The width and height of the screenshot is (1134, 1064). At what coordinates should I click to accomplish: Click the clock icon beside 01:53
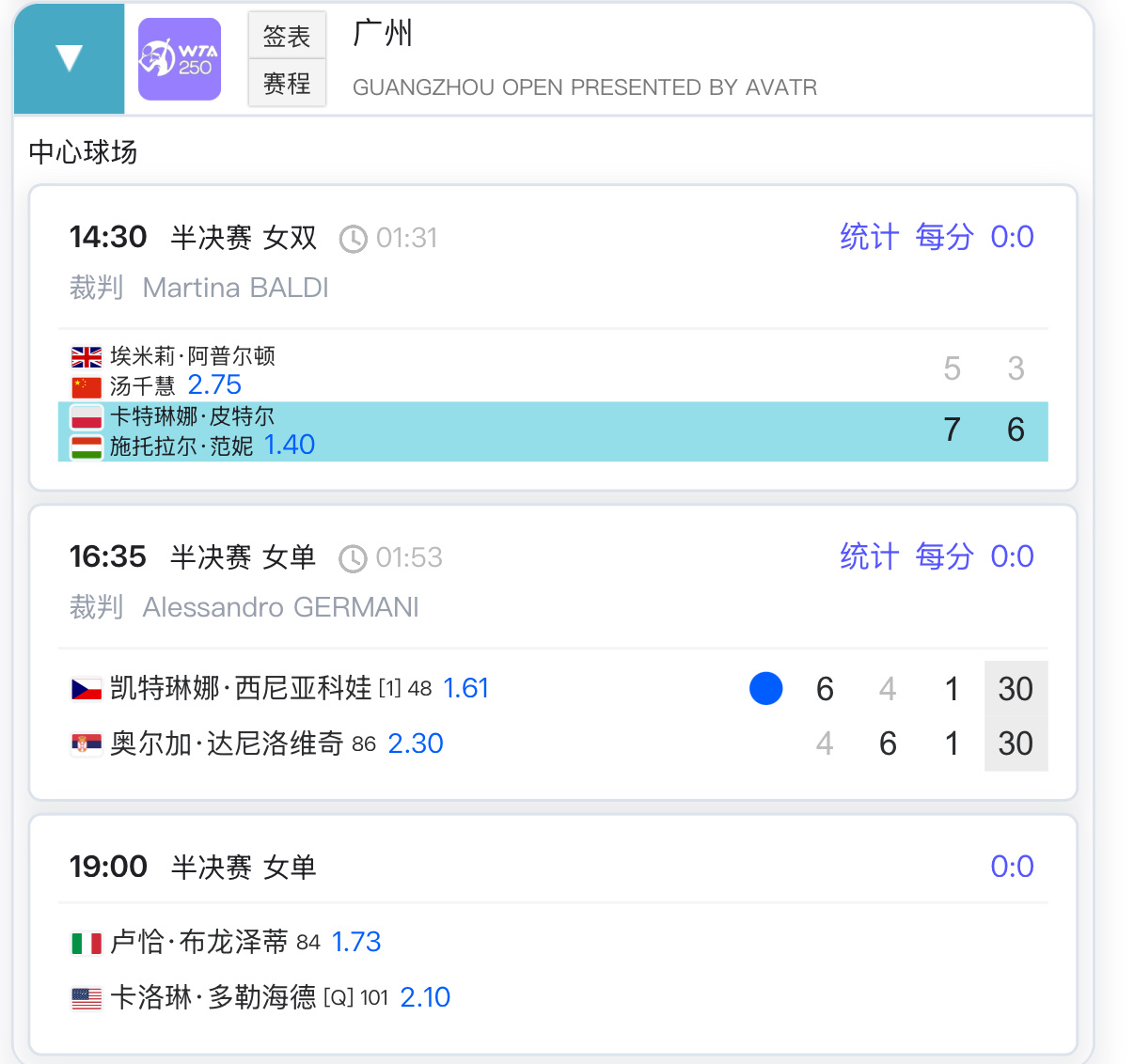pos(353,558)
